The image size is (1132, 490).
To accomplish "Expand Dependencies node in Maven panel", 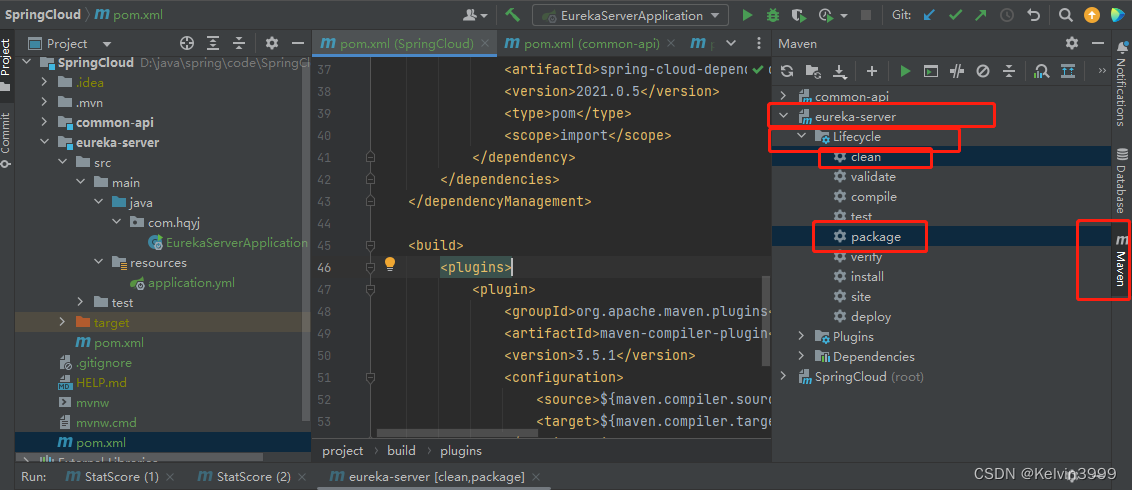I will pyautogui.click(x=801, y=356).
